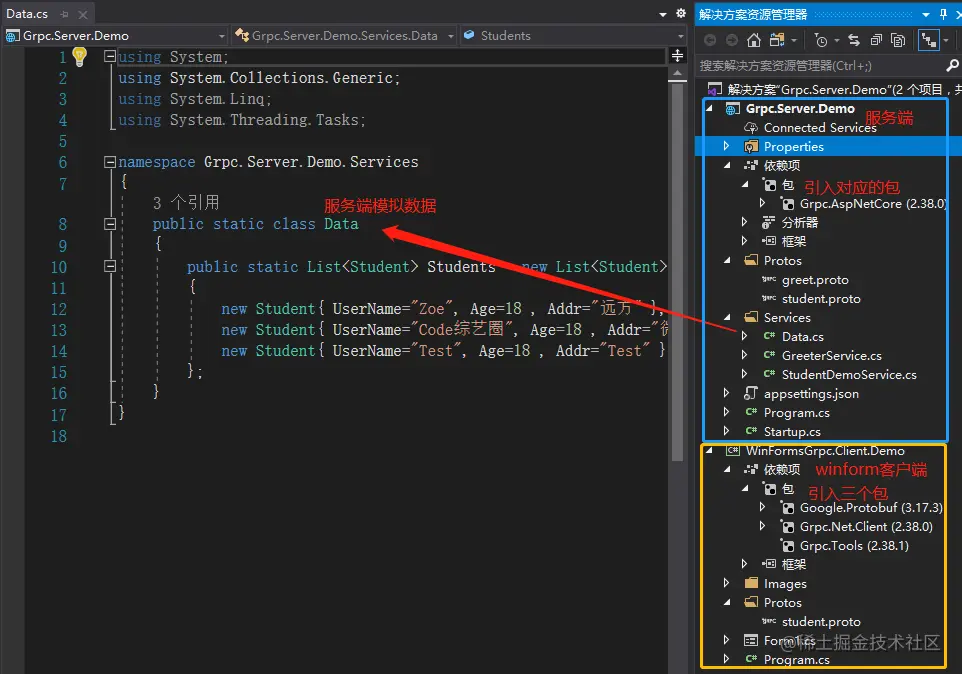Collapse the Grpc.Server.Demo project node arrow
962x674 pixels.
[710, 109]
